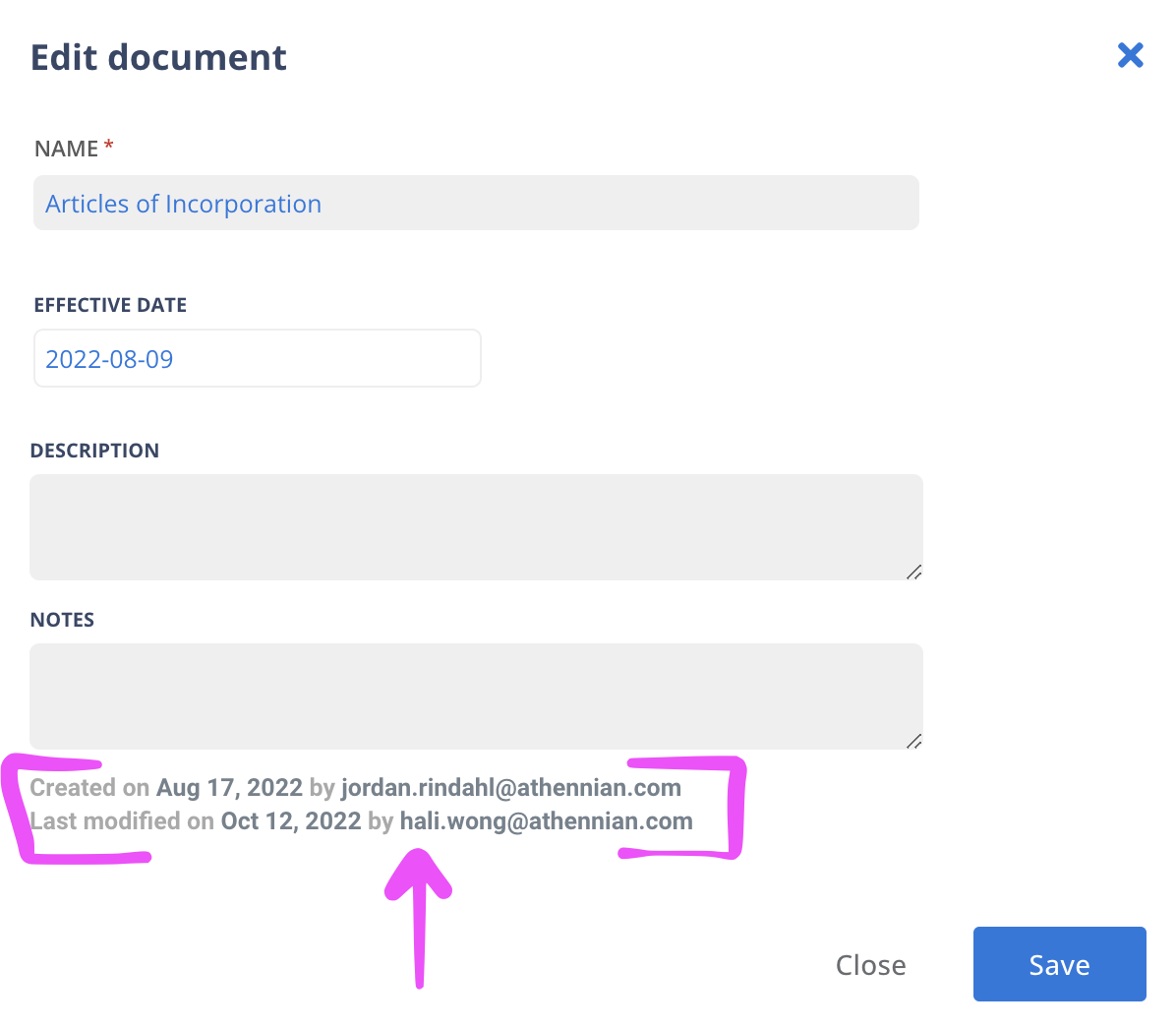The image size is (1176, 1029).
Task: Click inside the Notes text area
Action: (x=476, y=696)
